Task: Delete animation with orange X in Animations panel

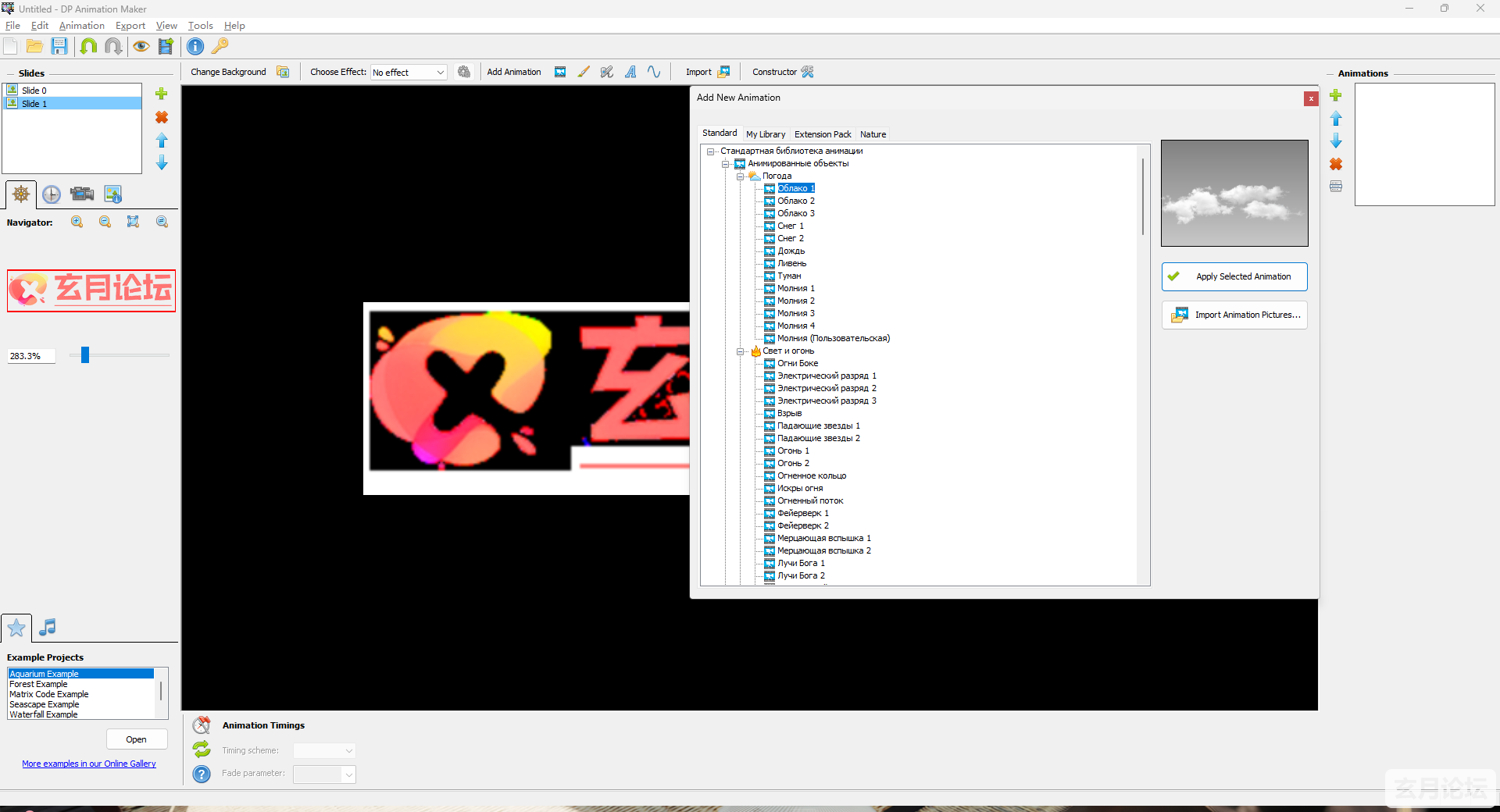Action: 1336,164
